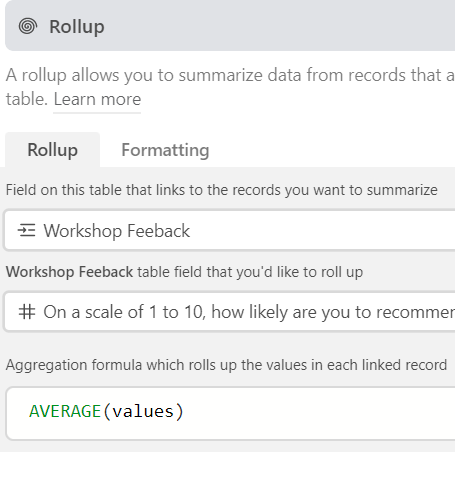Image resolution: width=455 pixels, height=478 pixels.
Task: Click the rollup description paragraph text
Action: (x=230, y=87)
